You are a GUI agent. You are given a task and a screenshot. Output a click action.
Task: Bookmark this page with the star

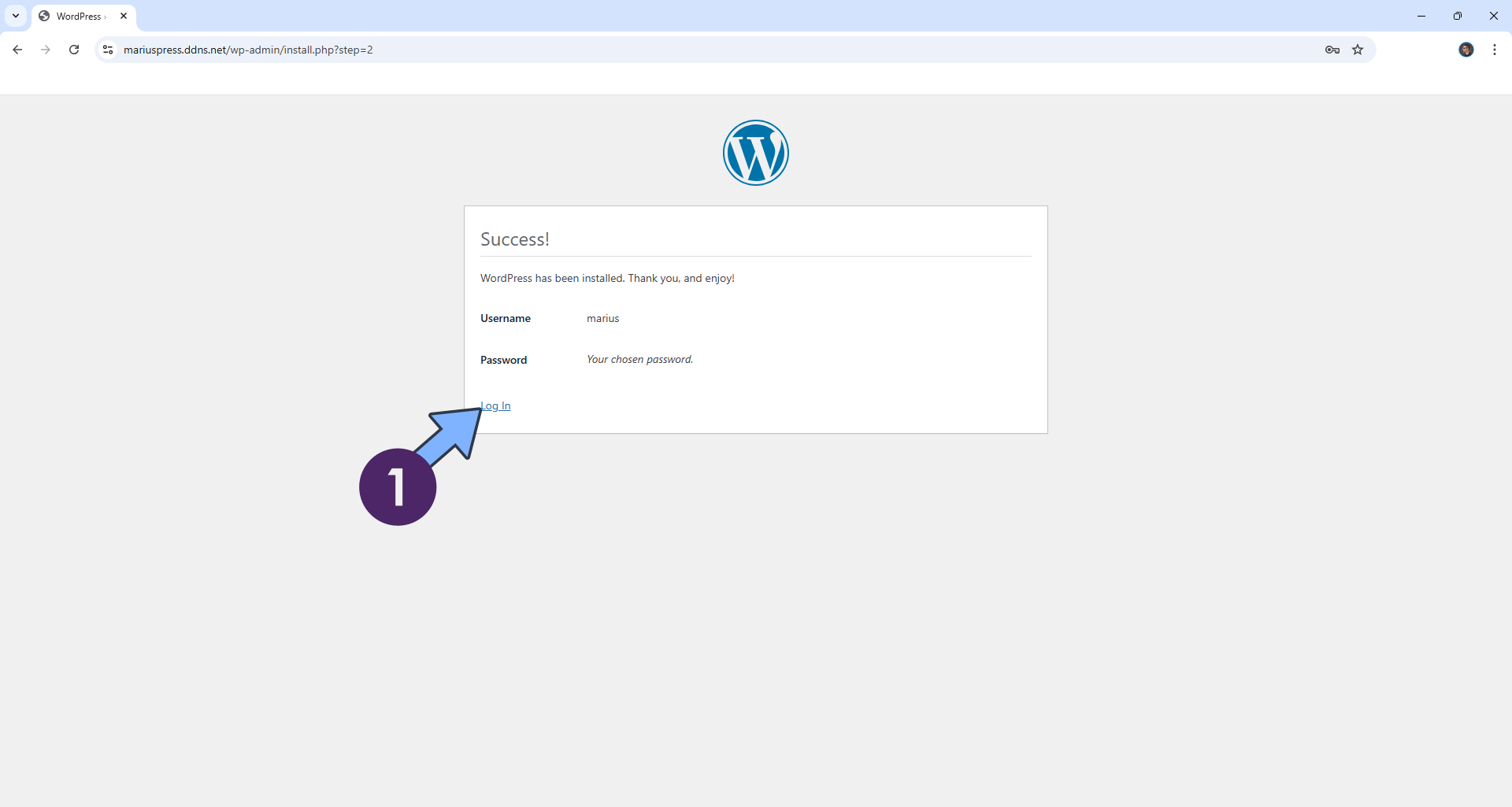1358,50
